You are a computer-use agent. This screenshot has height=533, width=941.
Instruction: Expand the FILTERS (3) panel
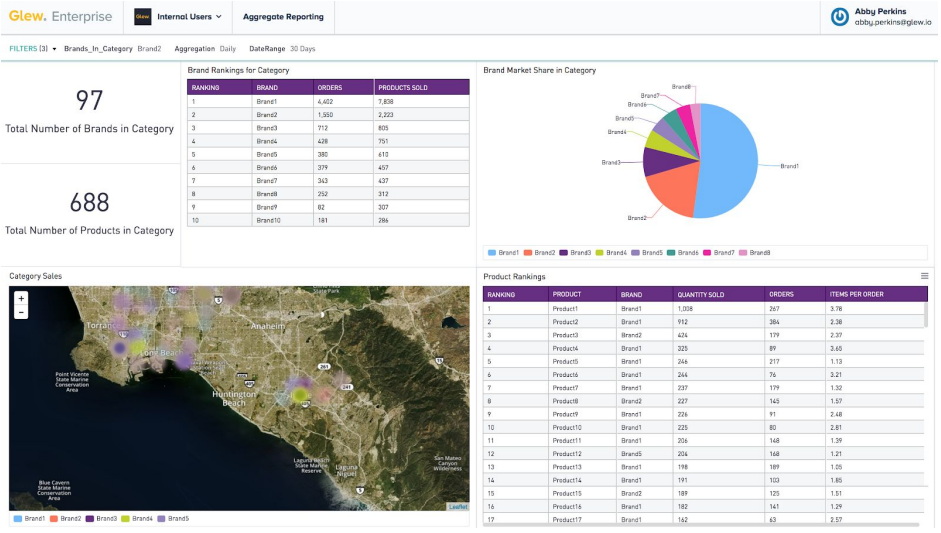32,48
